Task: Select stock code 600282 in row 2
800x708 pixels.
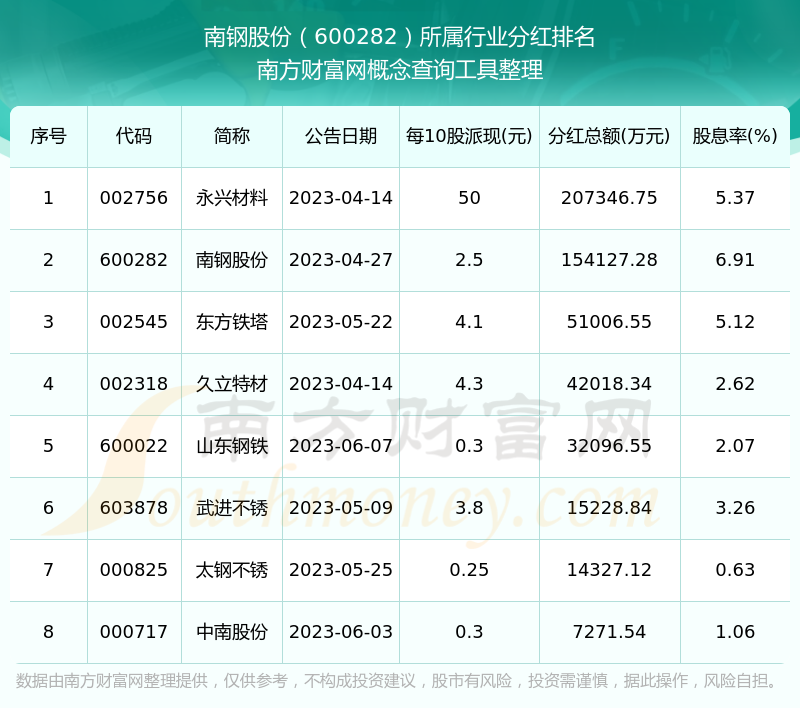Action: (x=134, y=260)
